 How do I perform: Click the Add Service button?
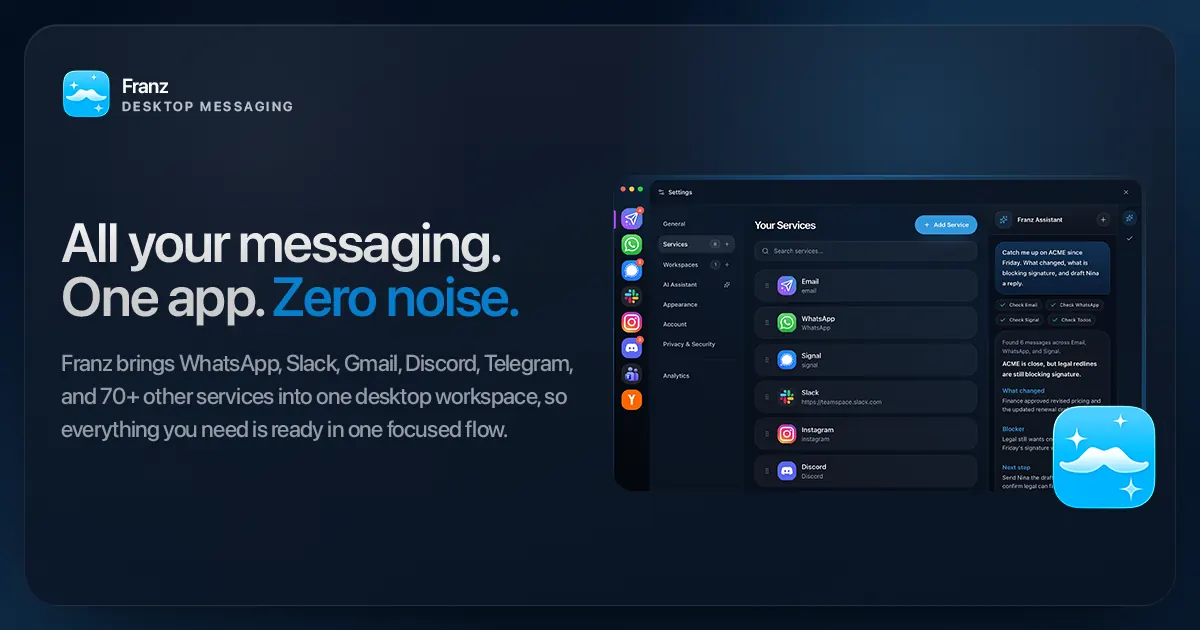click(x=946, y=225)
